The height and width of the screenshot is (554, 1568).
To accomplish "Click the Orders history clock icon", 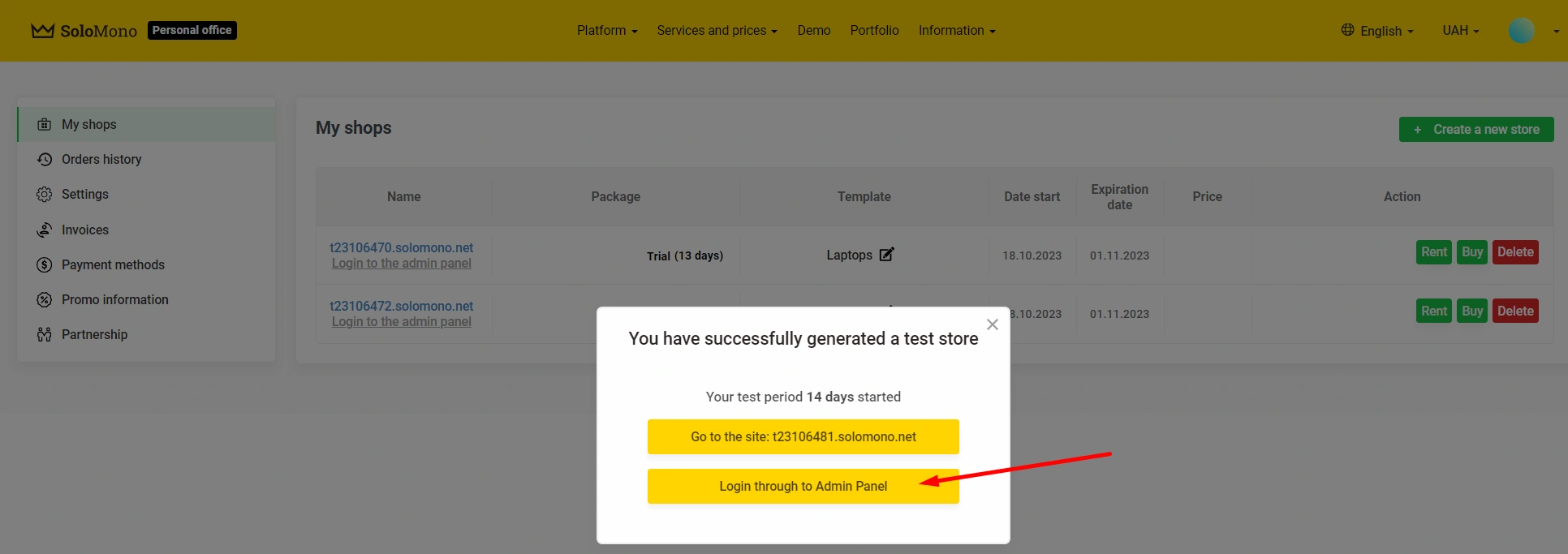I will point(45,159).
